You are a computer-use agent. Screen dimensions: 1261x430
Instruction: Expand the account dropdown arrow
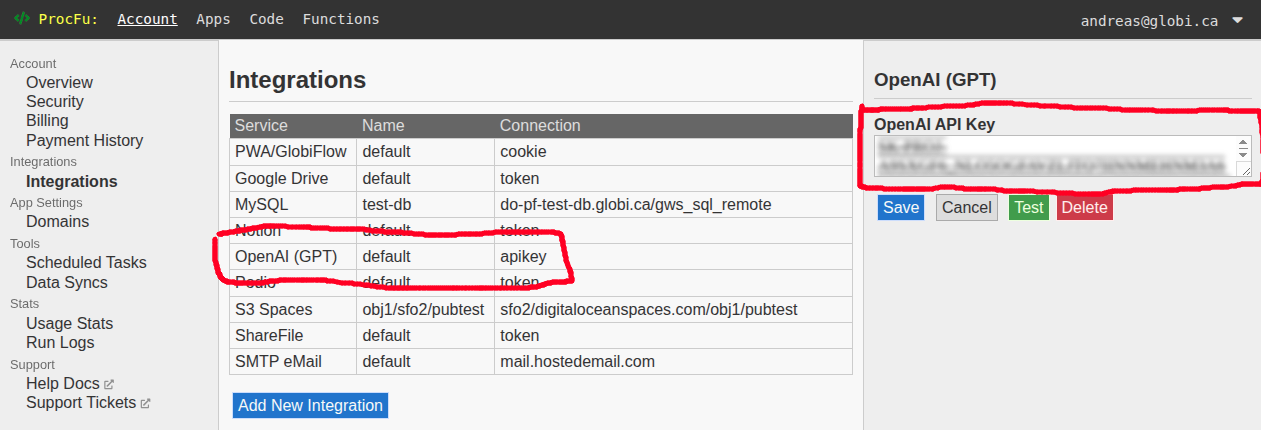(x=1238, y=19)
